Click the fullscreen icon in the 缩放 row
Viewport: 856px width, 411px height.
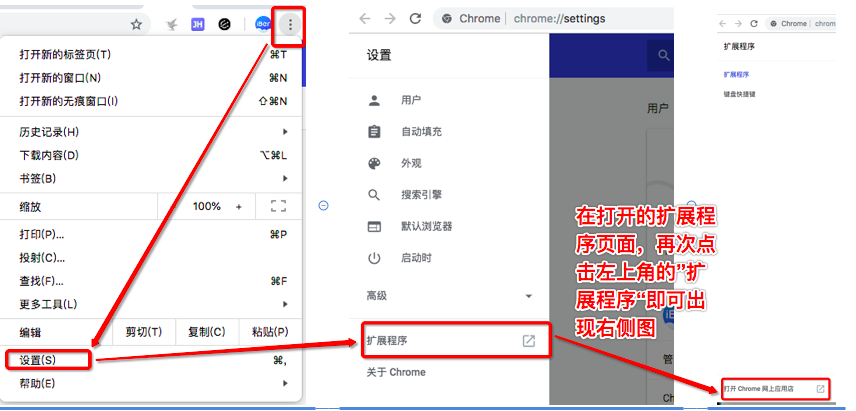click(x=278, y=206)
